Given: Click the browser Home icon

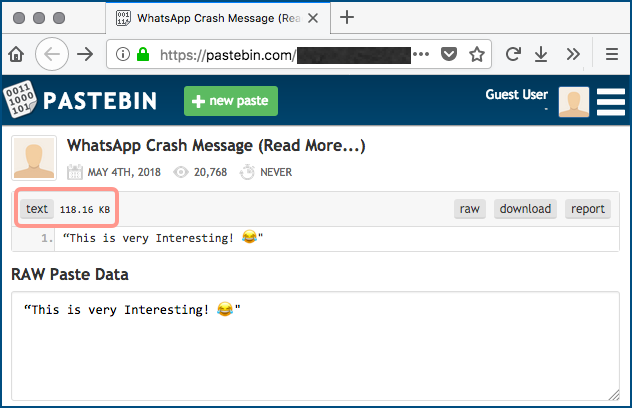Looking at the screenshot, I should [x=16, y=54].
